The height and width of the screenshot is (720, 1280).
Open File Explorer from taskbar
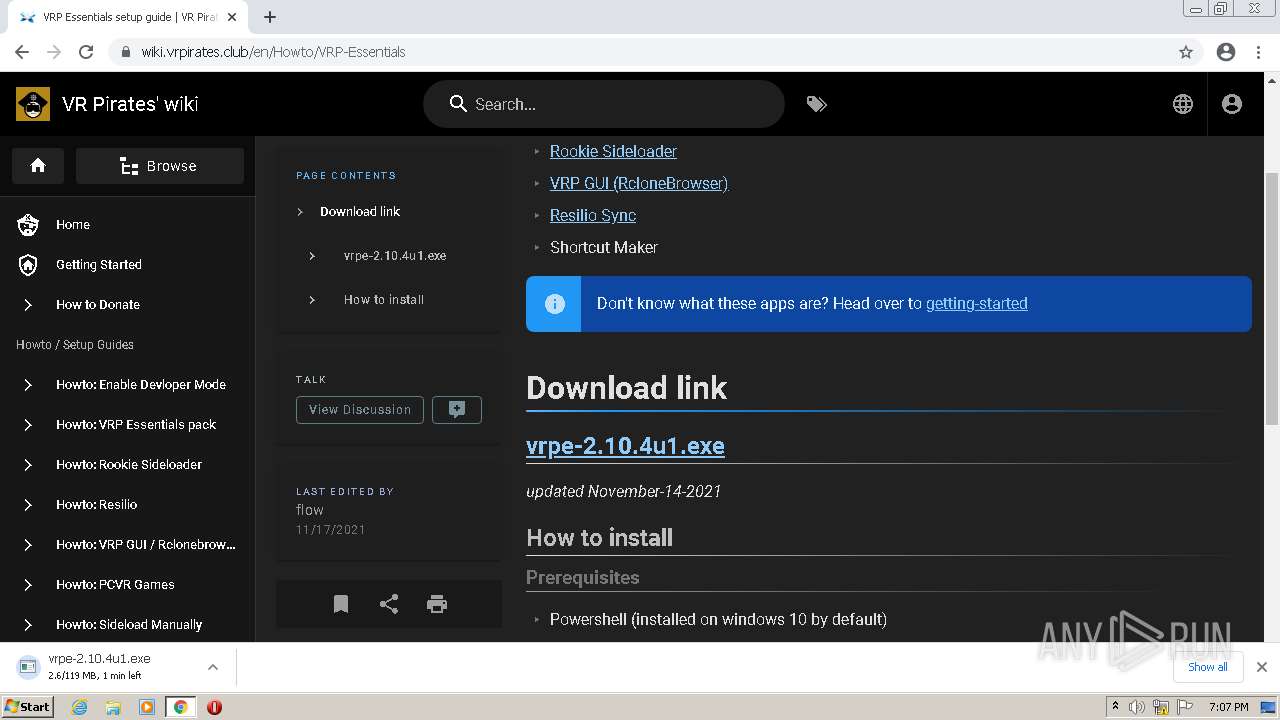tap(113, 707)
